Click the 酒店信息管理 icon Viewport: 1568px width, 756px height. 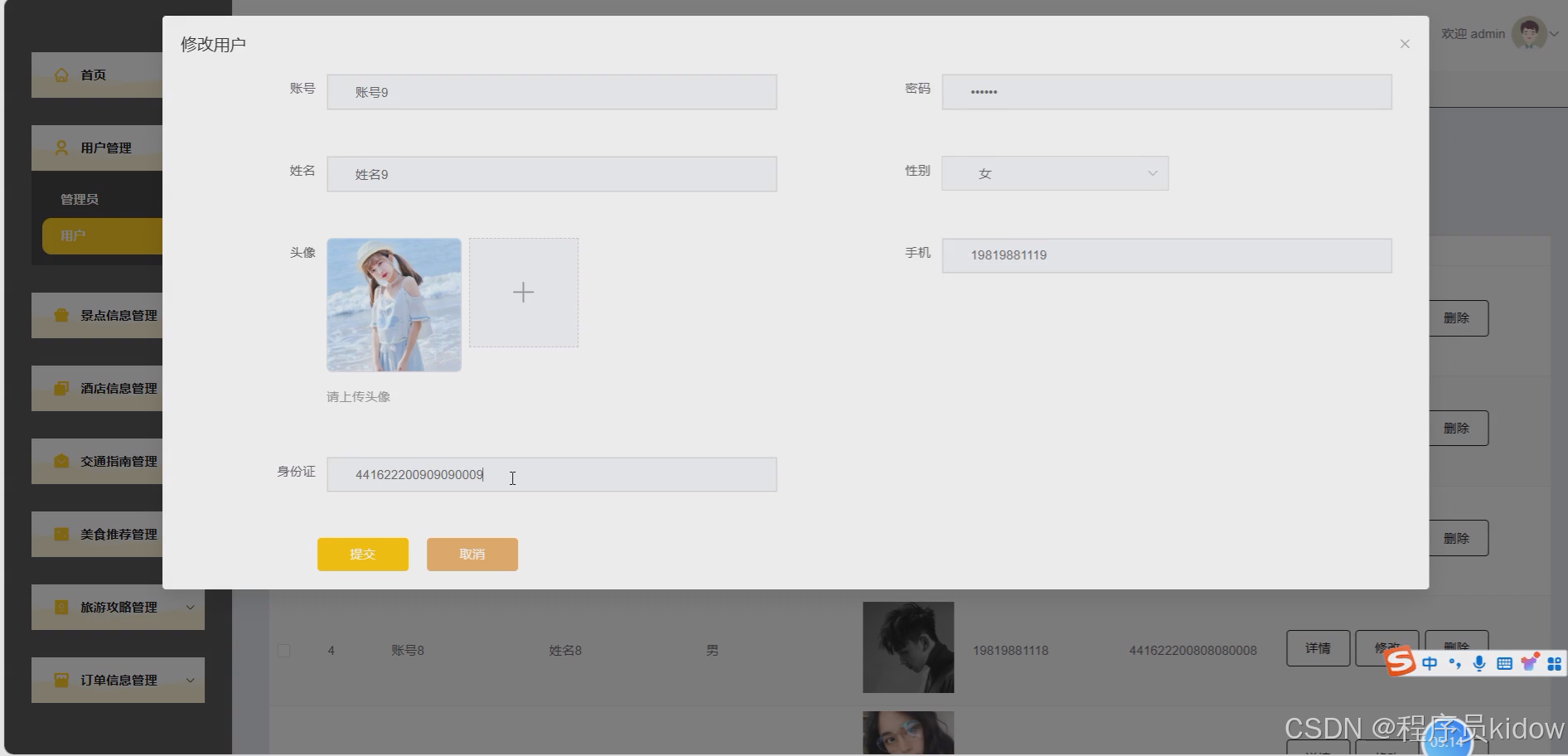click(x=61, y=388)
